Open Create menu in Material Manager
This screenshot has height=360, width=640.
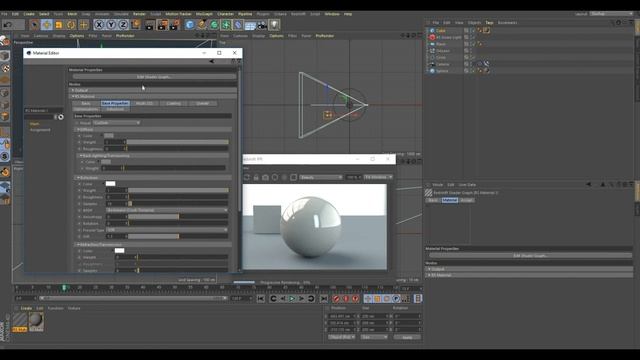coord(26,308)
